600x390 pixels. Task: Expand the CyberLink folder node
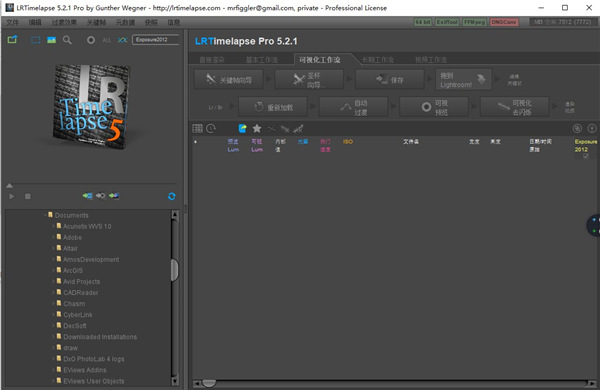pos(53,315)
